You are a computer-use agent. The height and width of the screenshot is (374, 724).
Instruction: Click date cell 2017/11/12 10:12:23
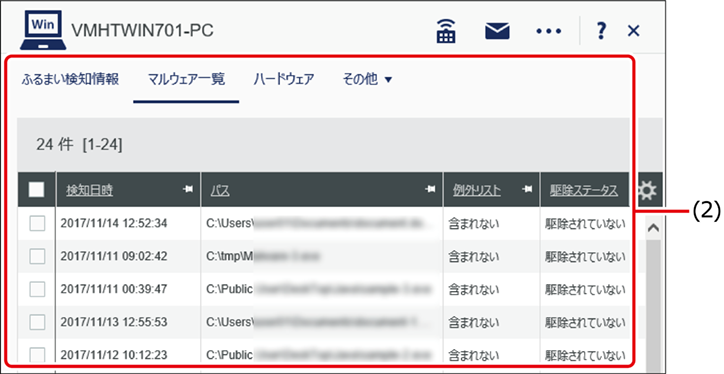pos(114,355)
